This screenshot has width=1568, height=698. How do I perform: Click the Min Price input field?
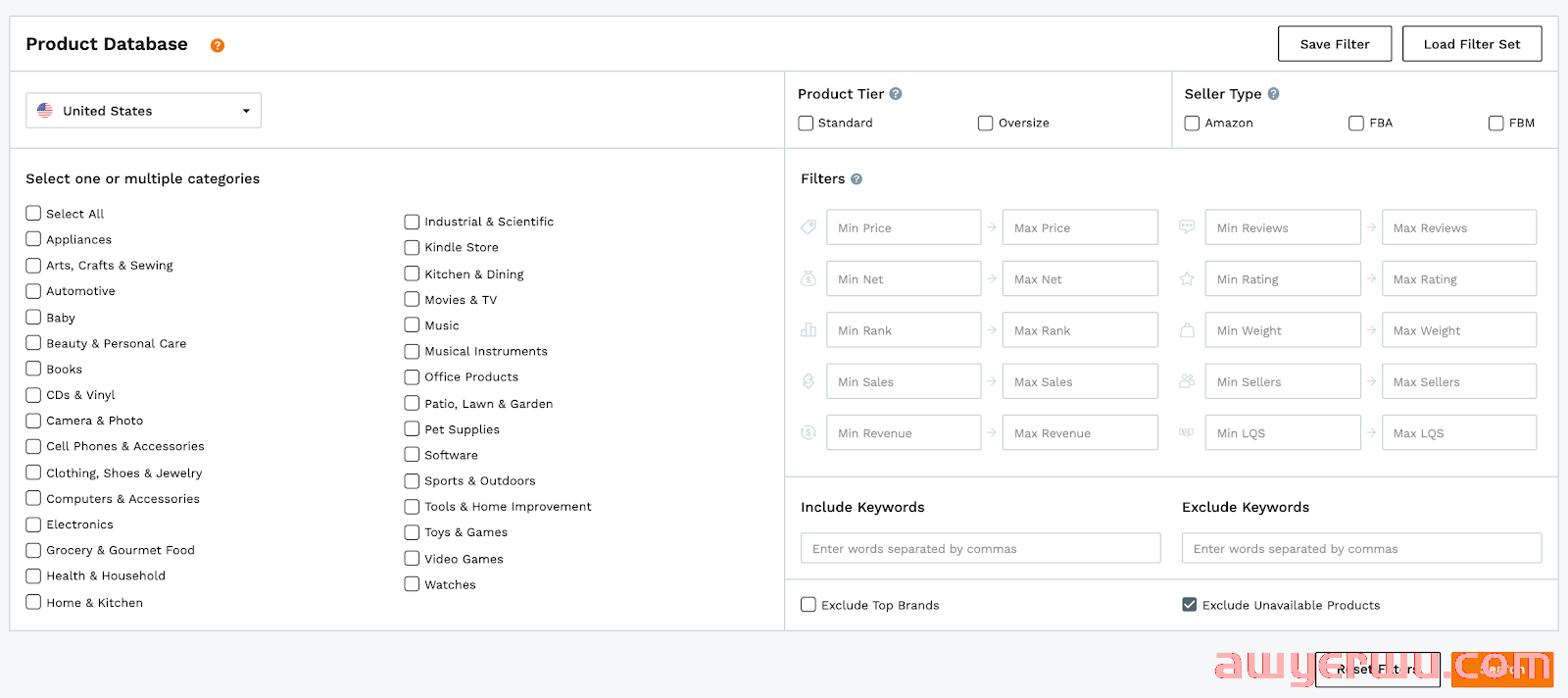(904, 227)
